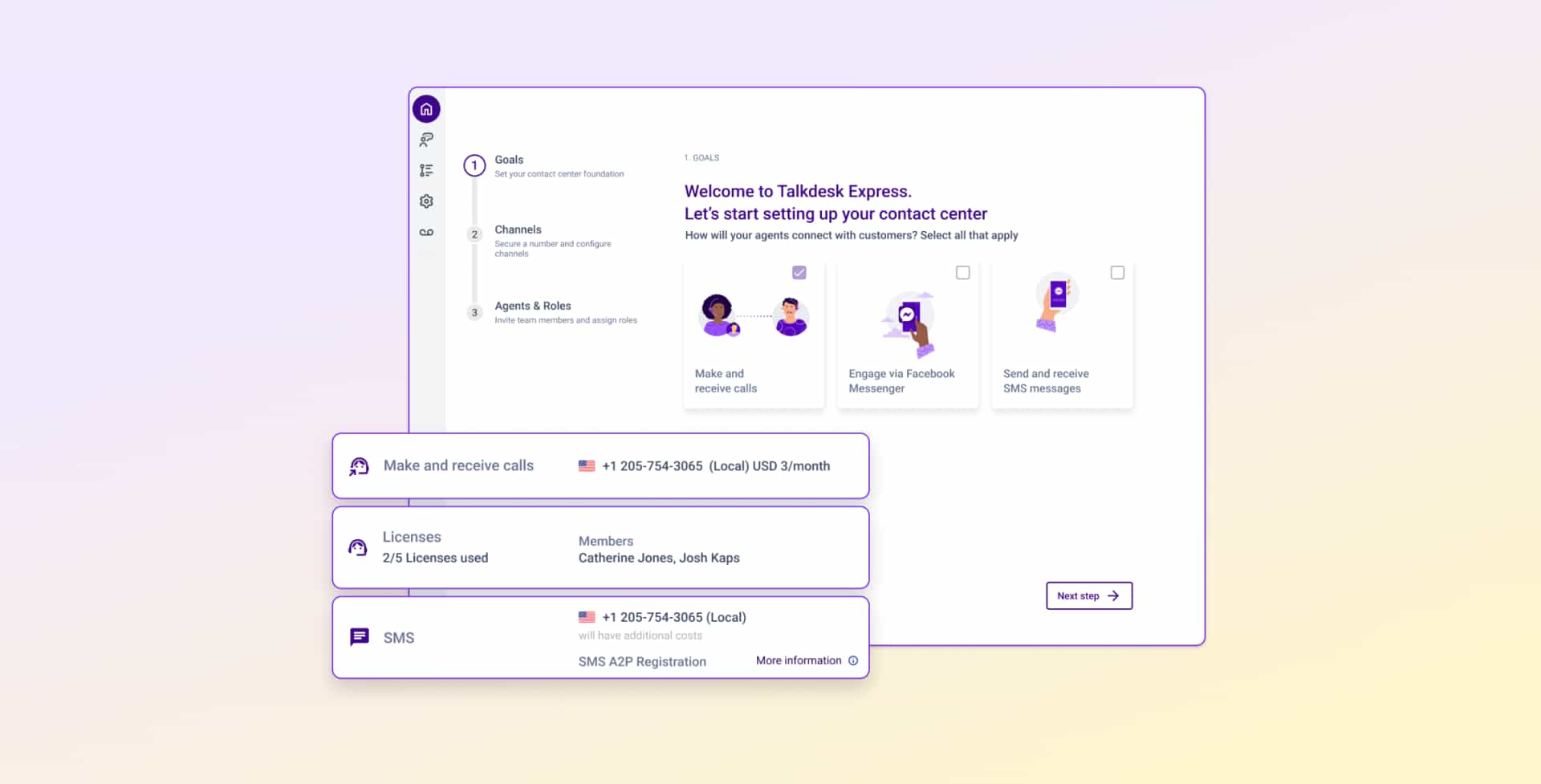Click the Next step button
1541x784 pixels.
coord(1088,595)
